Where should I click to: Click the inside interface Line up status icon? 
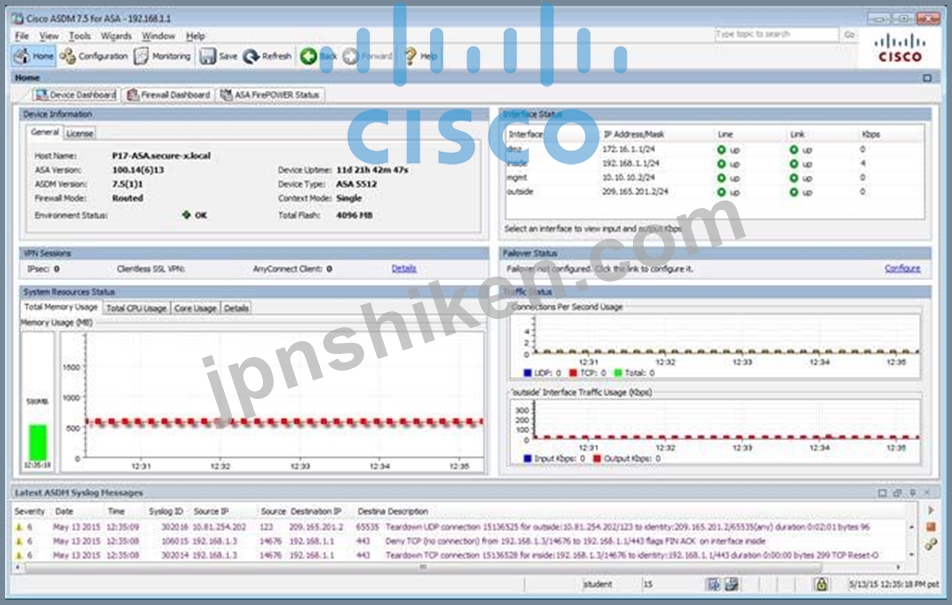click(721, 163)
